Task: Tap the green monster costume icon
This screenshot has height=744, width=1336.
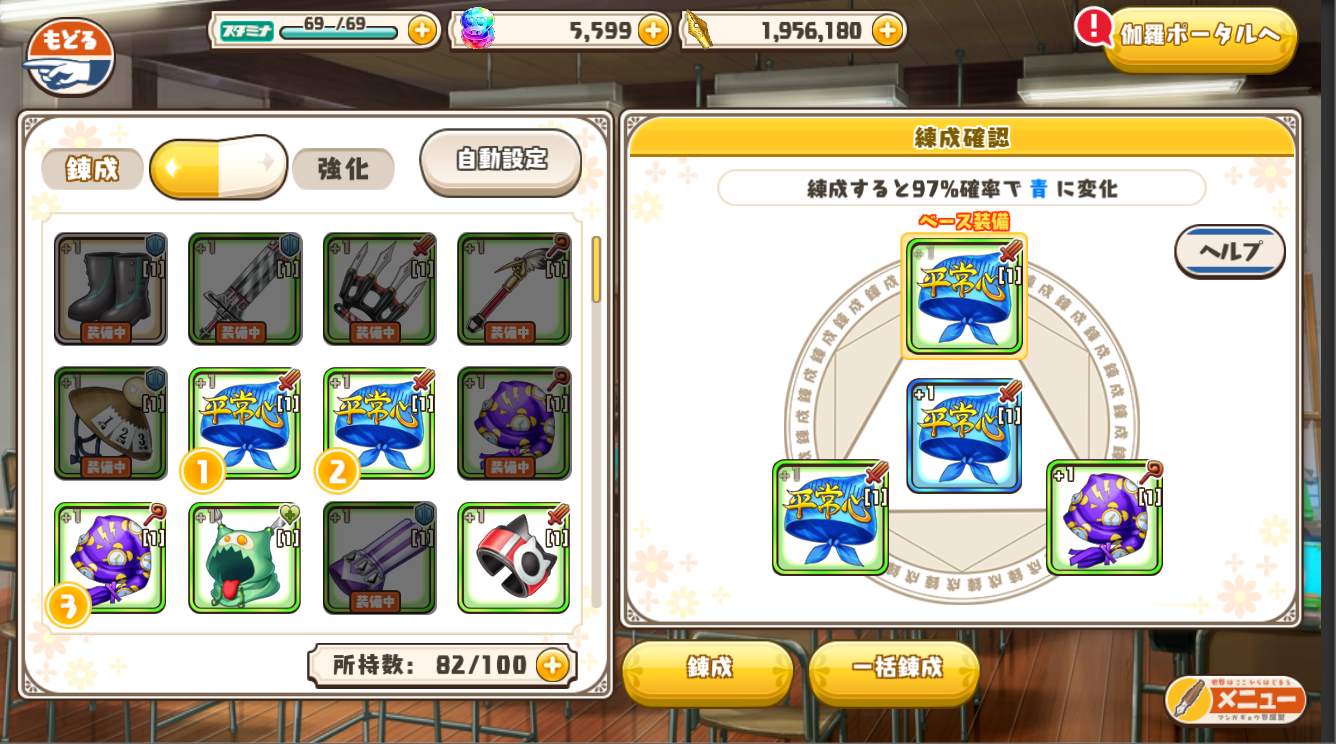Action: (245, 558)
